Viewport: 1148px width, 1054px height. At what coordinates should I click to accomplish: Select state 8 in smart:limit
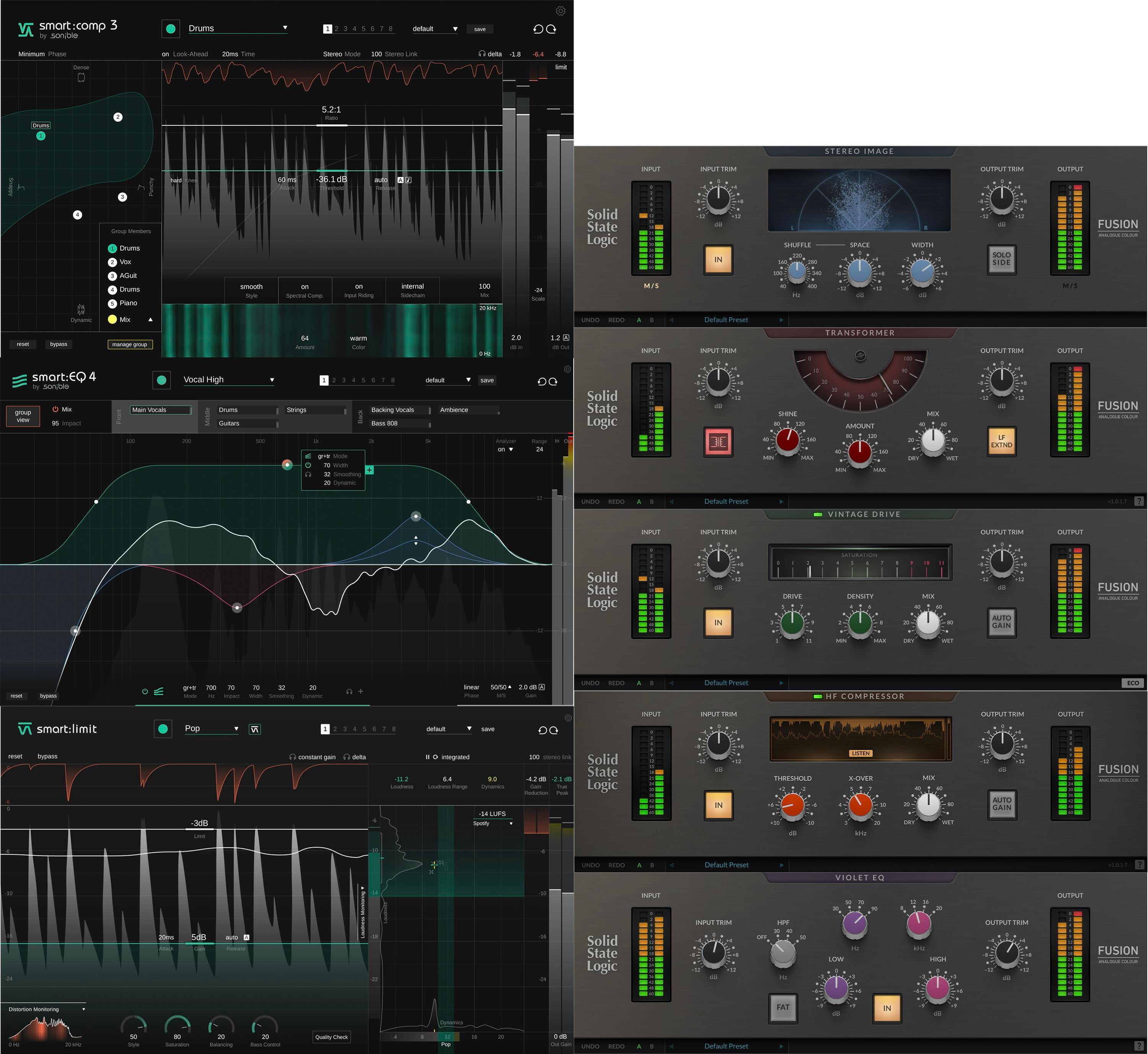394,729
